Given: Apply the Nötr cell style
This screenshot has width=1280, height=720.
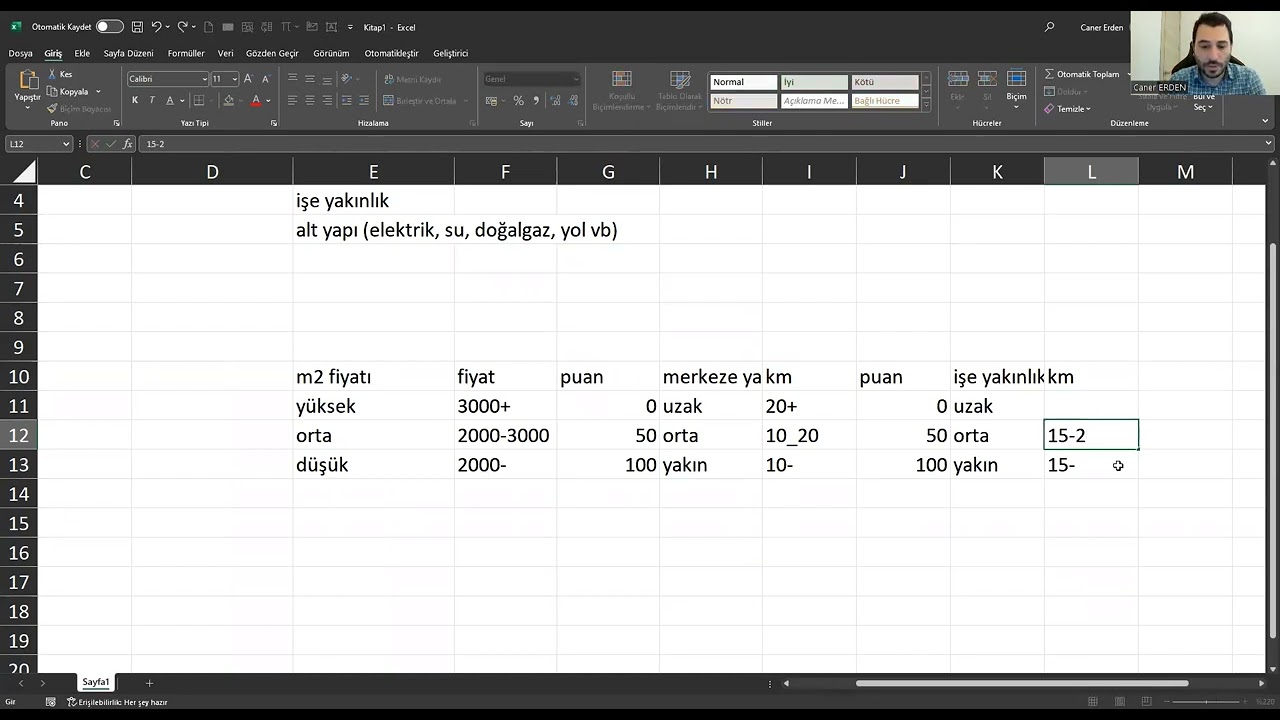Looking at the screenshot, I should (x=743, y=101).
